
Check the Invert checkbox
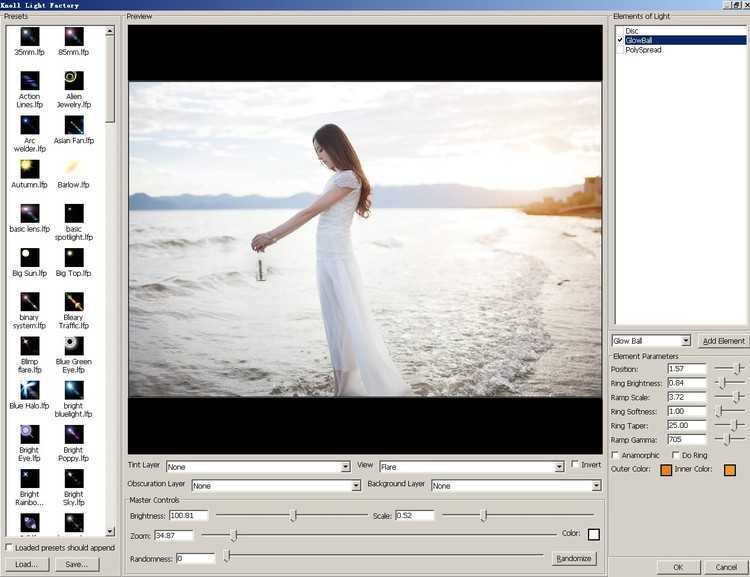pyautogui.click(x=575, y=465)
